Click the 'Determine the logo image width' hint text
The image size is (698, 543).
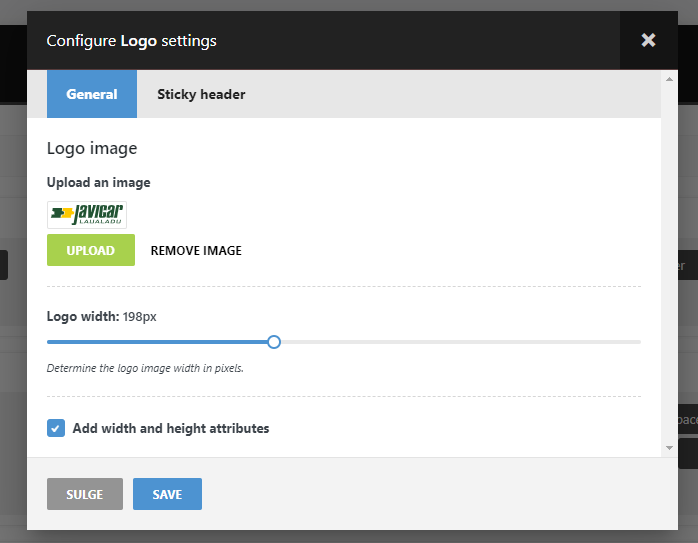coord(145,368)
